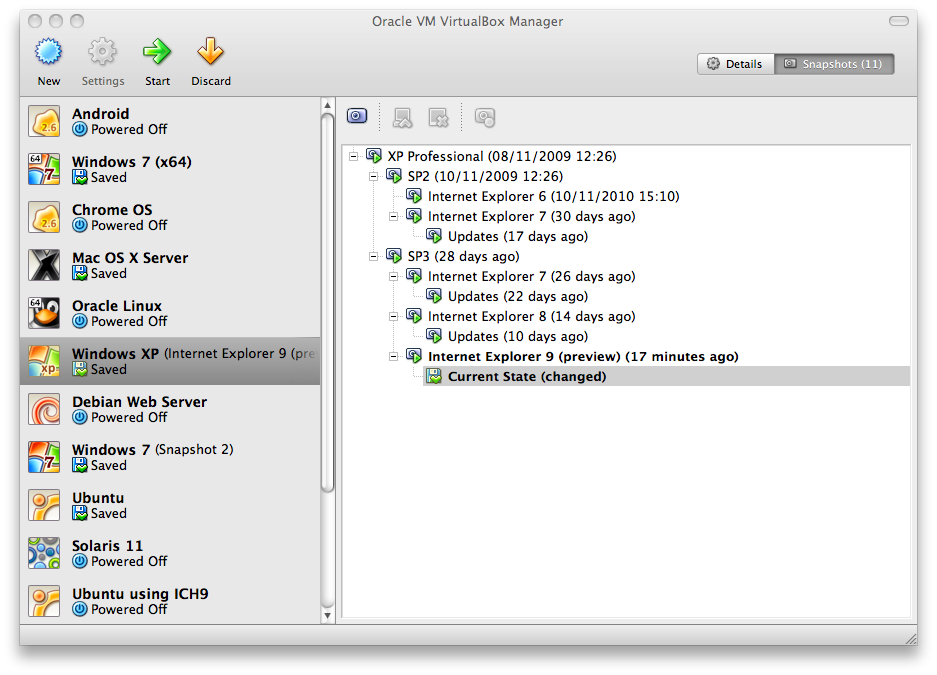Collapse the SP2 snapshot branch

click(373, 177)
